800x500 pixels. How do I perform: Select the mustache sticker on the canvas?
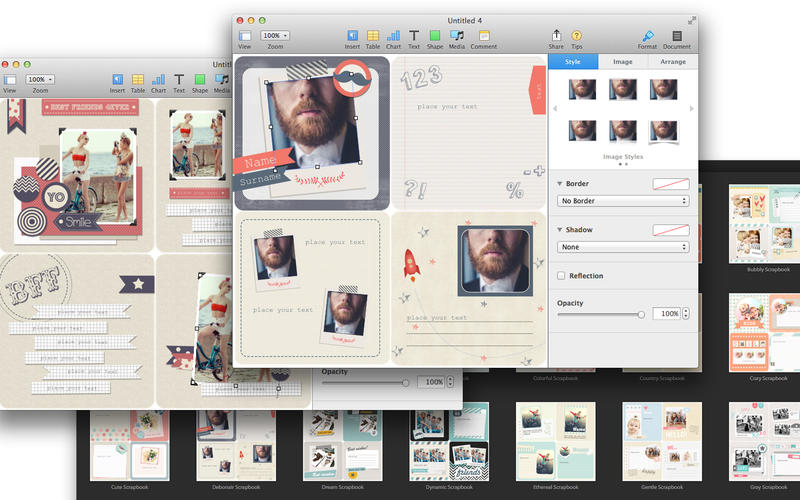pos(352,78)
